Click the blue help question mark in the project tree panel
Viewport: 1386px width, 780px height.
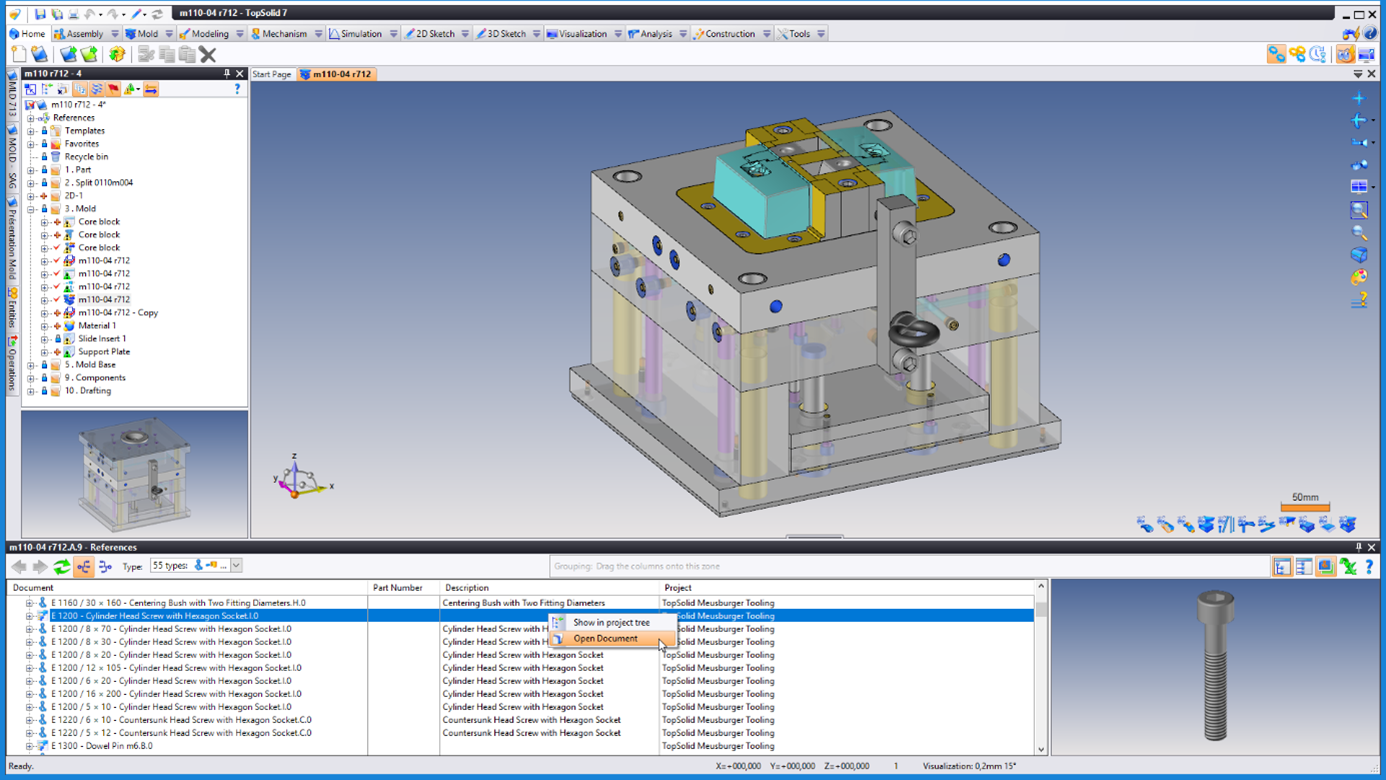pyautogui.click(x=237, y=90)
